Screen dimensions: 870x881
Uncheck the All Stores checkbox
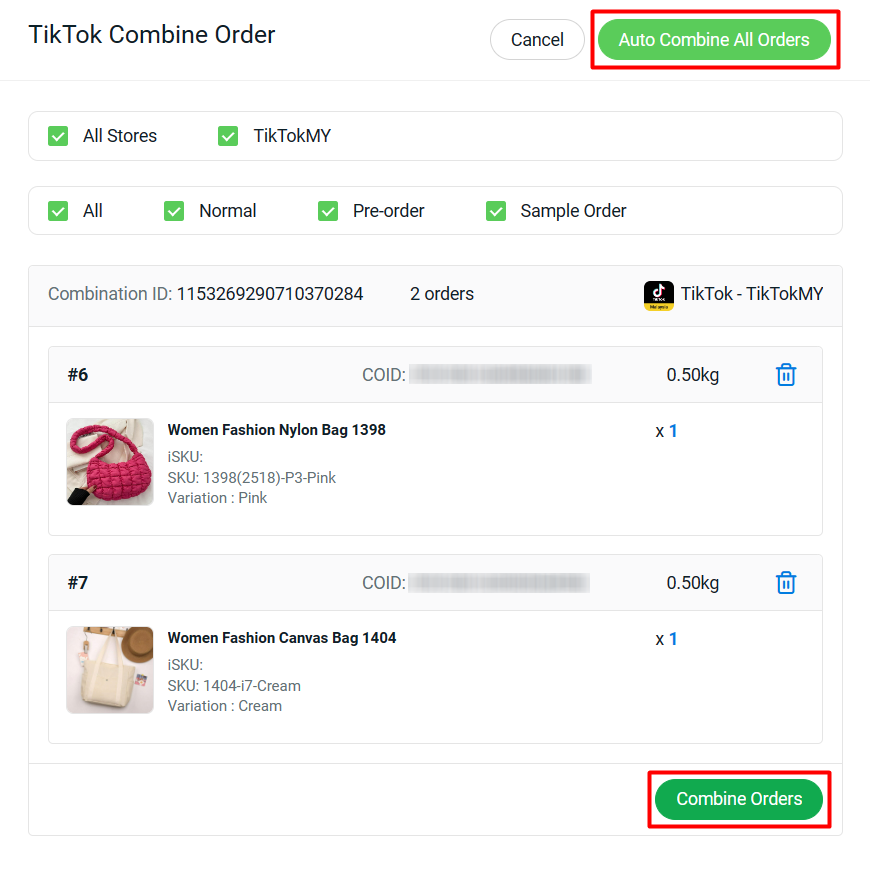(58, 136)
